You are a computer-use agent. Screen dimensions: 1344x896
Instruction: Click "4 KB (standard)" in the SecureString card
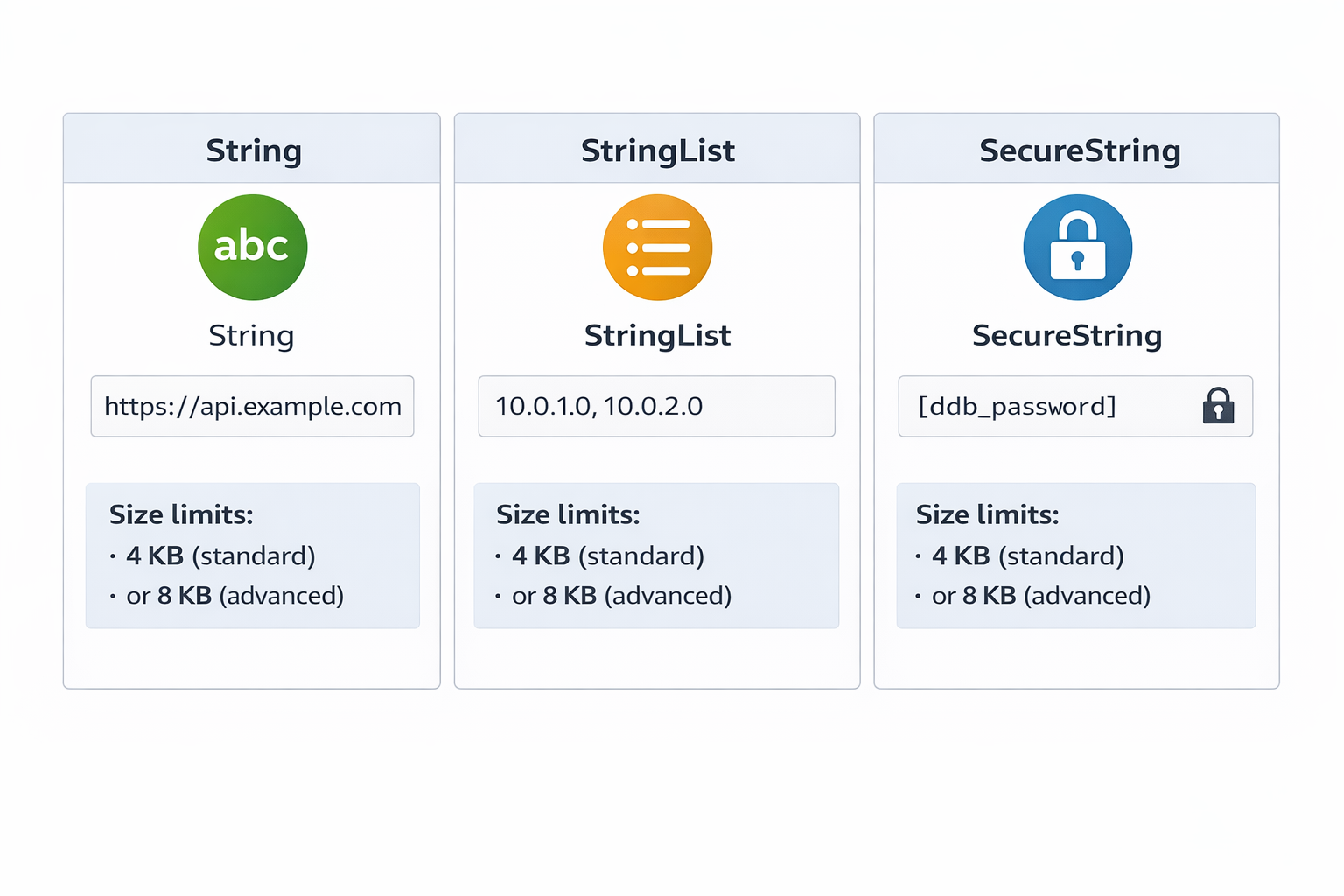point(1028,556)
